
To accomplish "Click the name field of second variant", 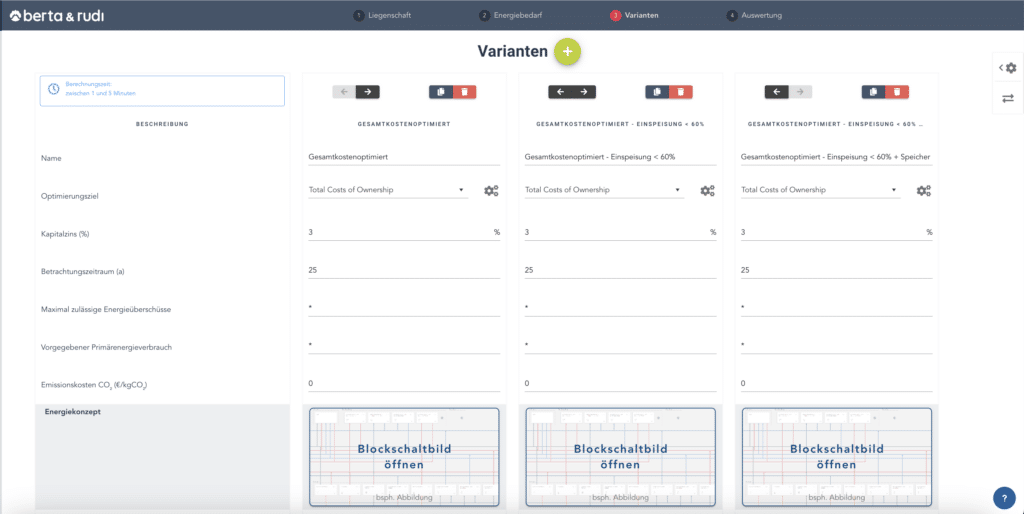I will click(x=620, y=156).
